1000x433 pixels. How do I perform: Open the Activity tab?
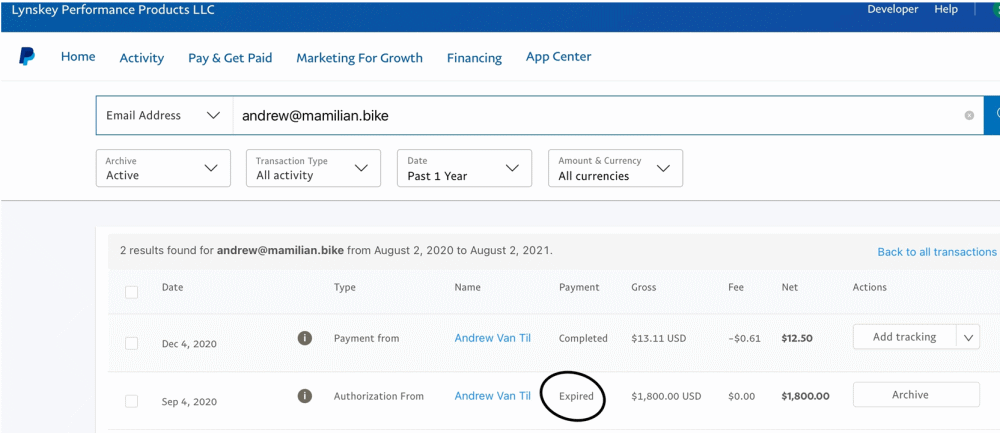(x=142, y=58)
